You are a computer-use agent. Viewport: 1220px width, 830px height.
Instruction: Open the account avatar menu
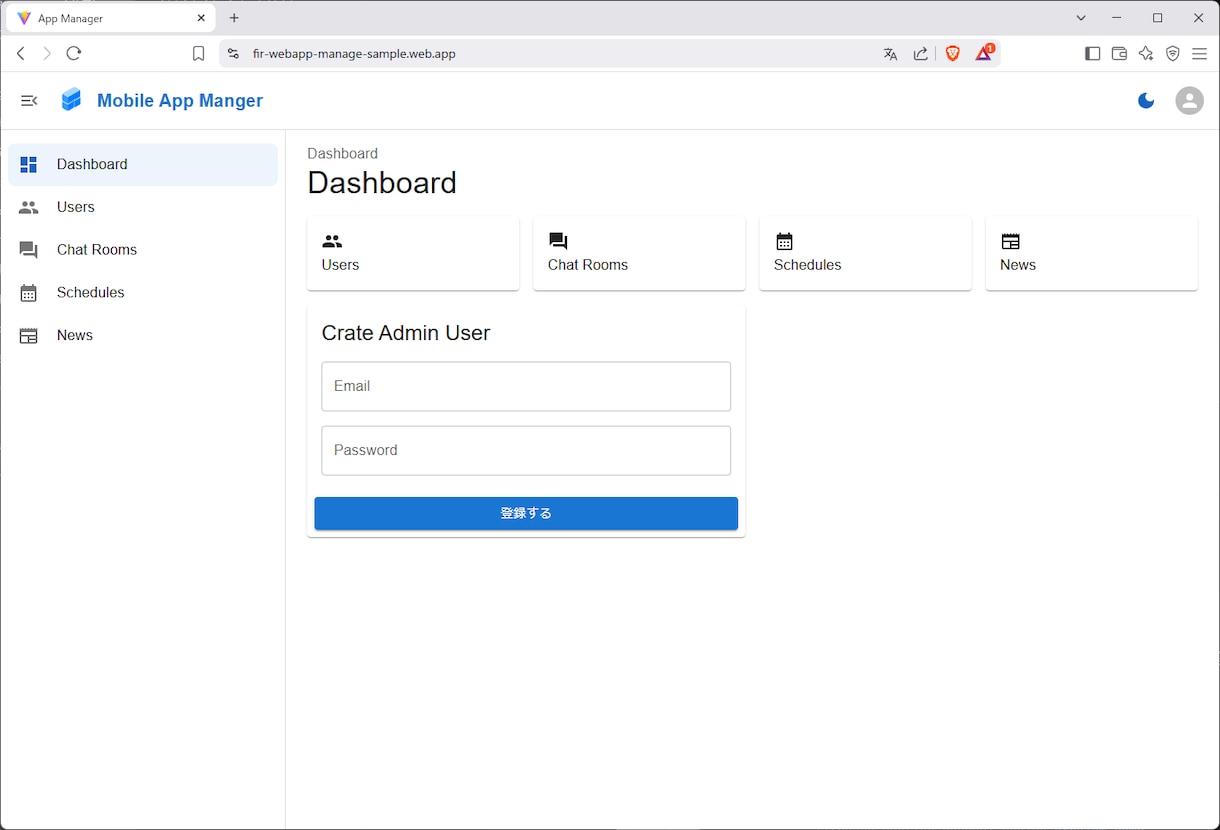1189,100
